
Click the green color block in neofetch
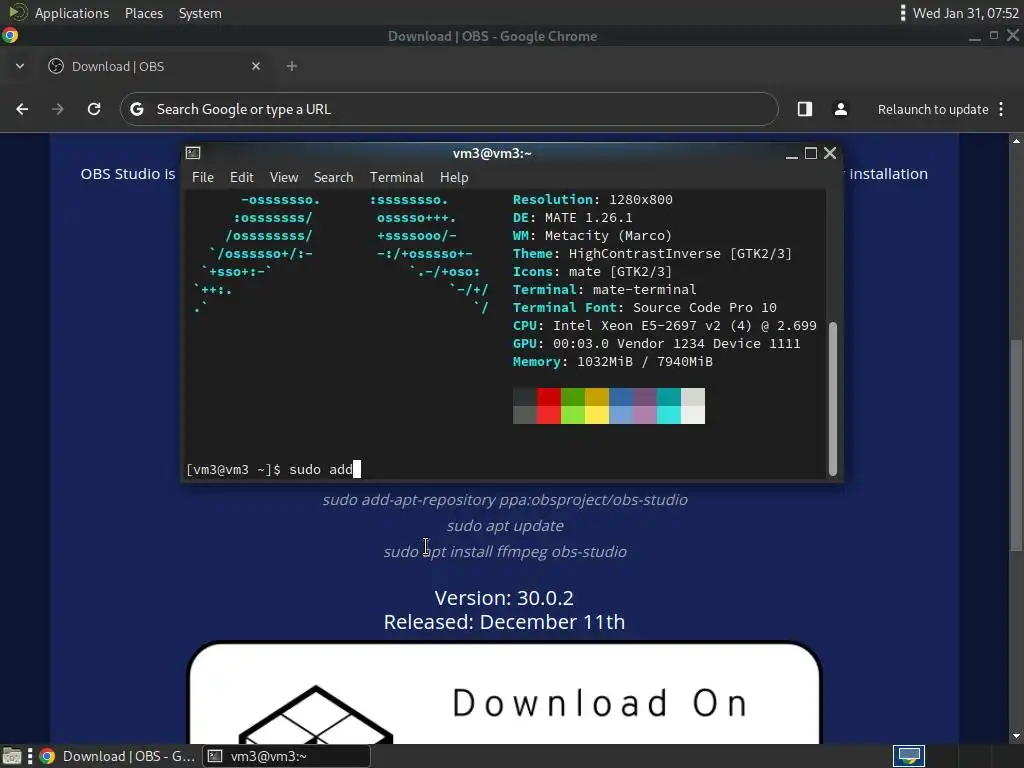click(x=573, y=406)
